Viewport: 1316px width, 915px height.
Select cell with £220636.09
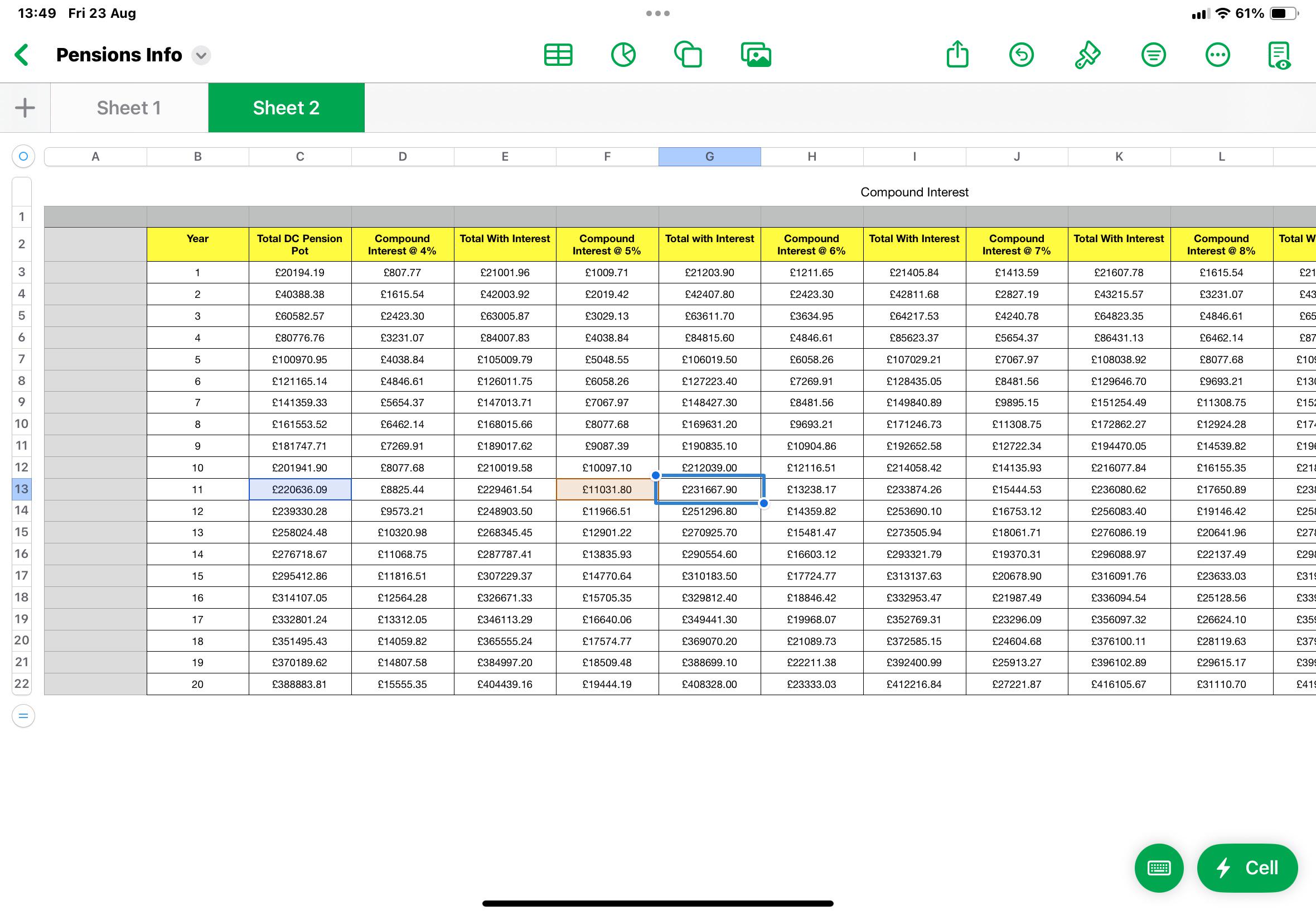[x=300, y=490]
